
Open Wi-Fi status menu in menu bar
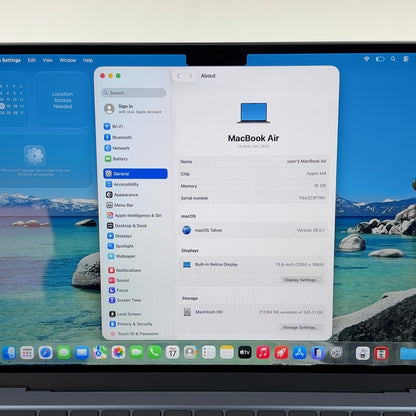(366, 59)
